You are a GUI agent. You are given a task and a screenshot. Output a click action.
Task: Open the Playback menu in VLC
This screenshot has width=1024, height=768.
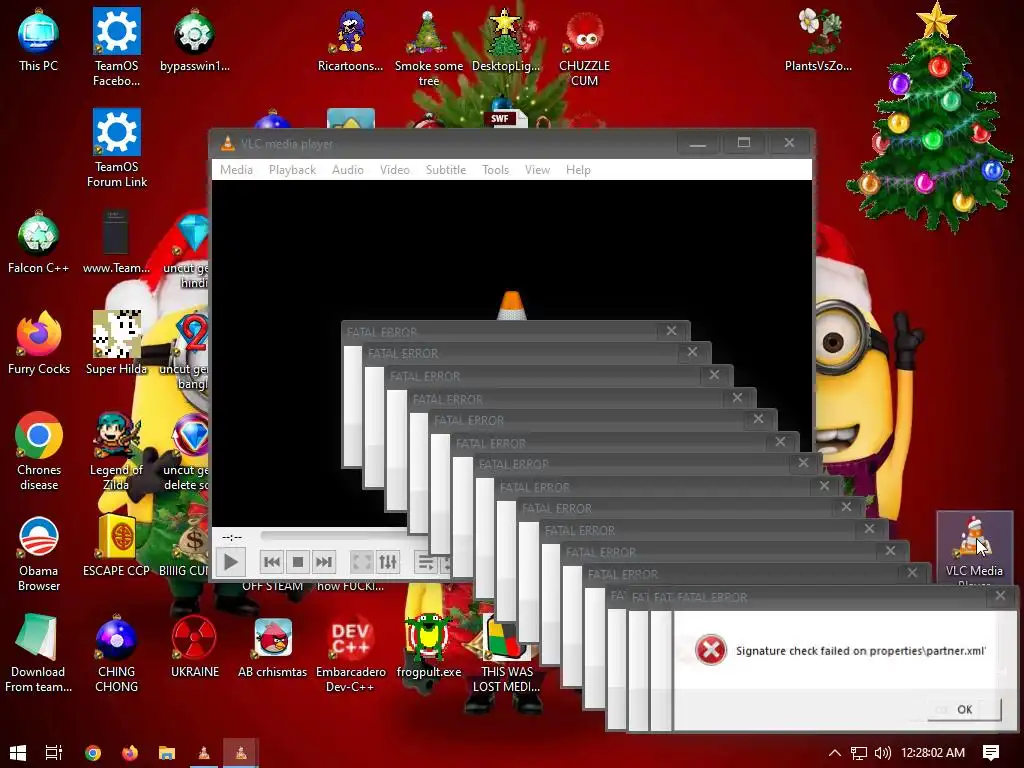(x=293, y=170)
